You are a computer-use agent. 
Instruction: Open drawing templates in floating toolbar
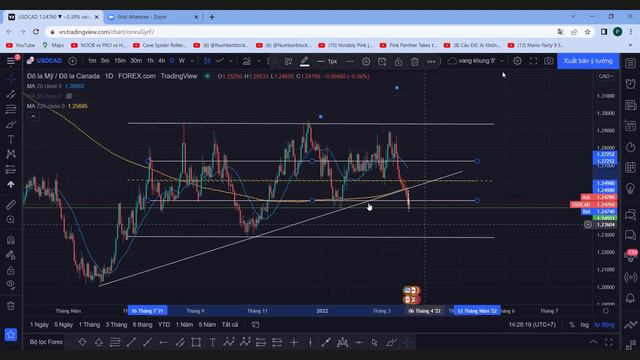(288, 61)
